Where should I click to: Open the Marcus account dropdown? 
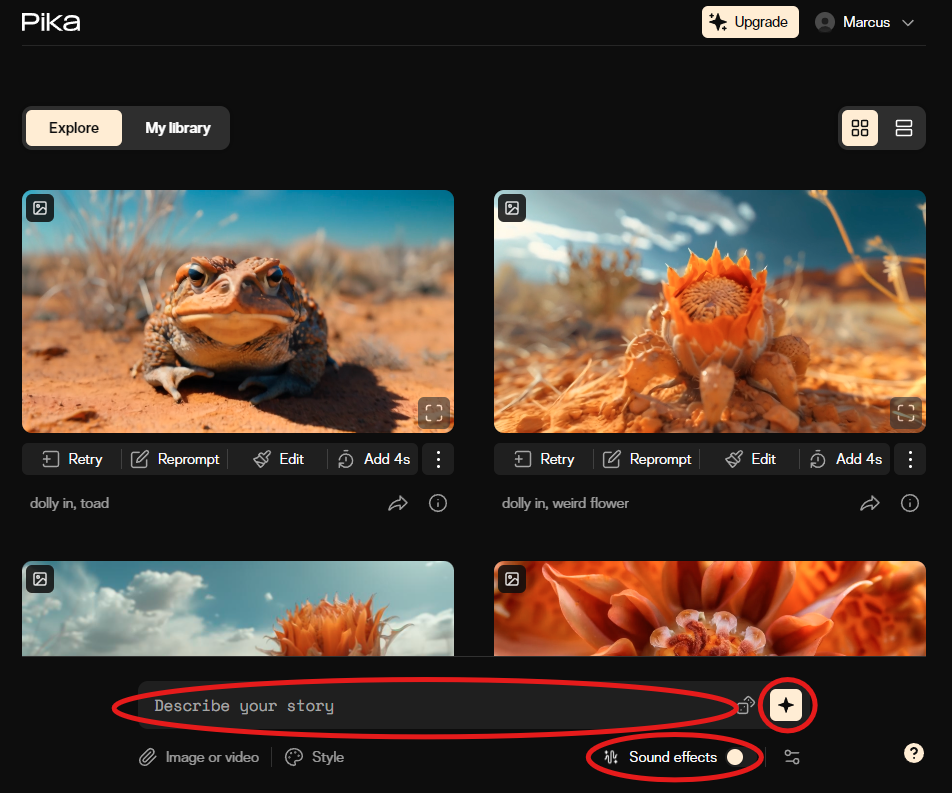click(865, 22)
